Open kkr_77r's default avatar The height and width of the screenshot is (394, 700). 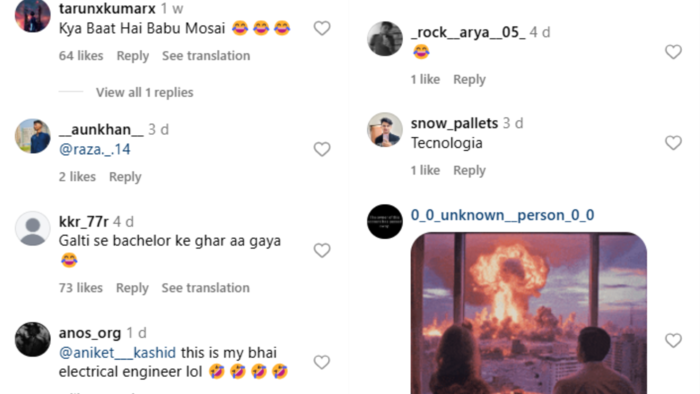pyautogui.click(x=33, y=228)
